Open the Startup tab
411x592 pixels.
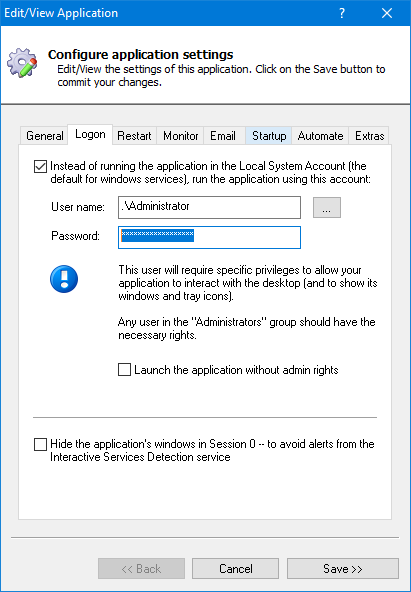pos(269,136)
